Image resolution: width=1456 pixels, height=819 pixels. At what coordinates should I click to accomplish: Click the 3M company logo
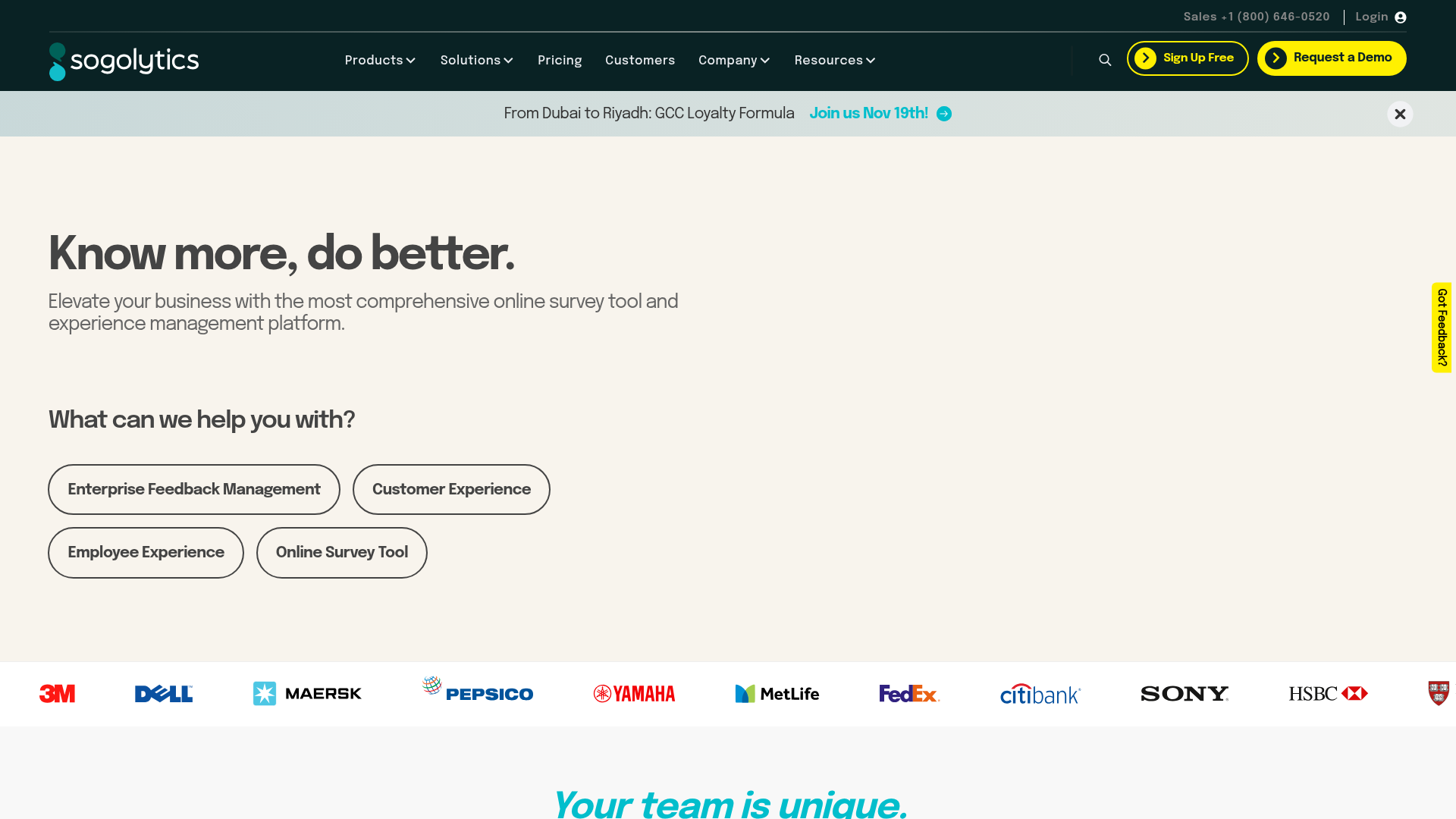click(x=56, y=693)
